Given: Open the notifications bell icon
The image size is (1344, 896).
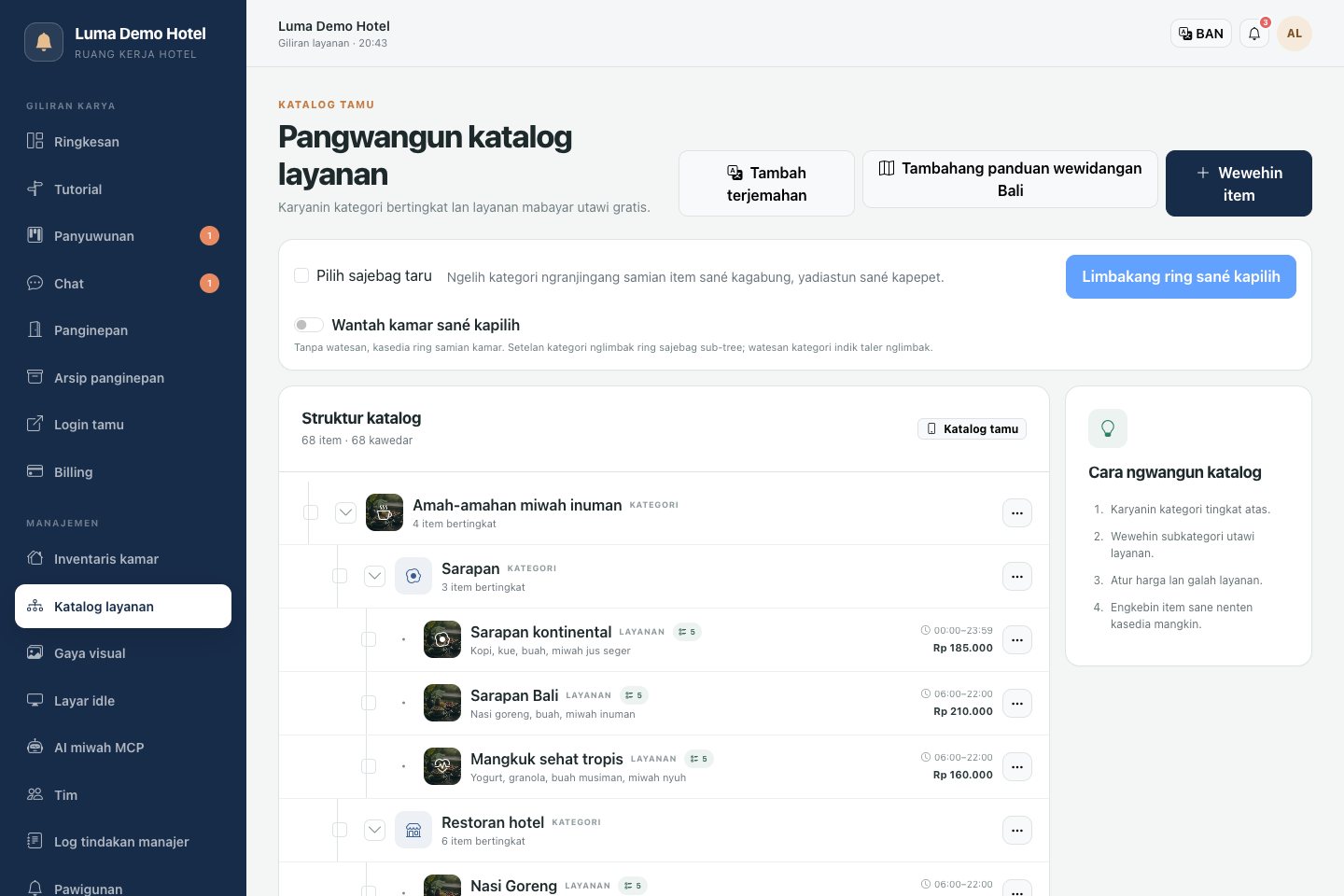Looking at the screenshot, I should 1254,34.
